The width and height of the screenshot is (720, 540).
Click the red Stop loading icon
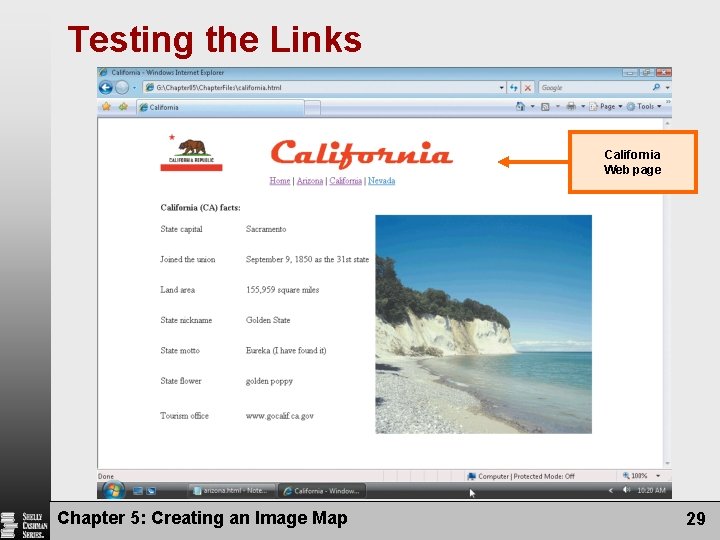[x=528, y=87]
